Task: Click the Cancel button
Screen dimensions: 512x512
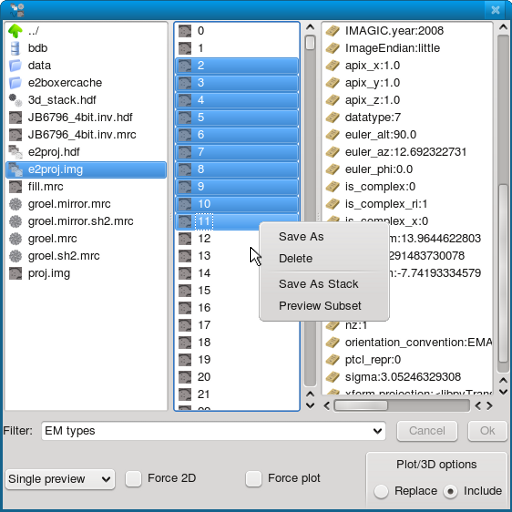Action: coord(427,431)
